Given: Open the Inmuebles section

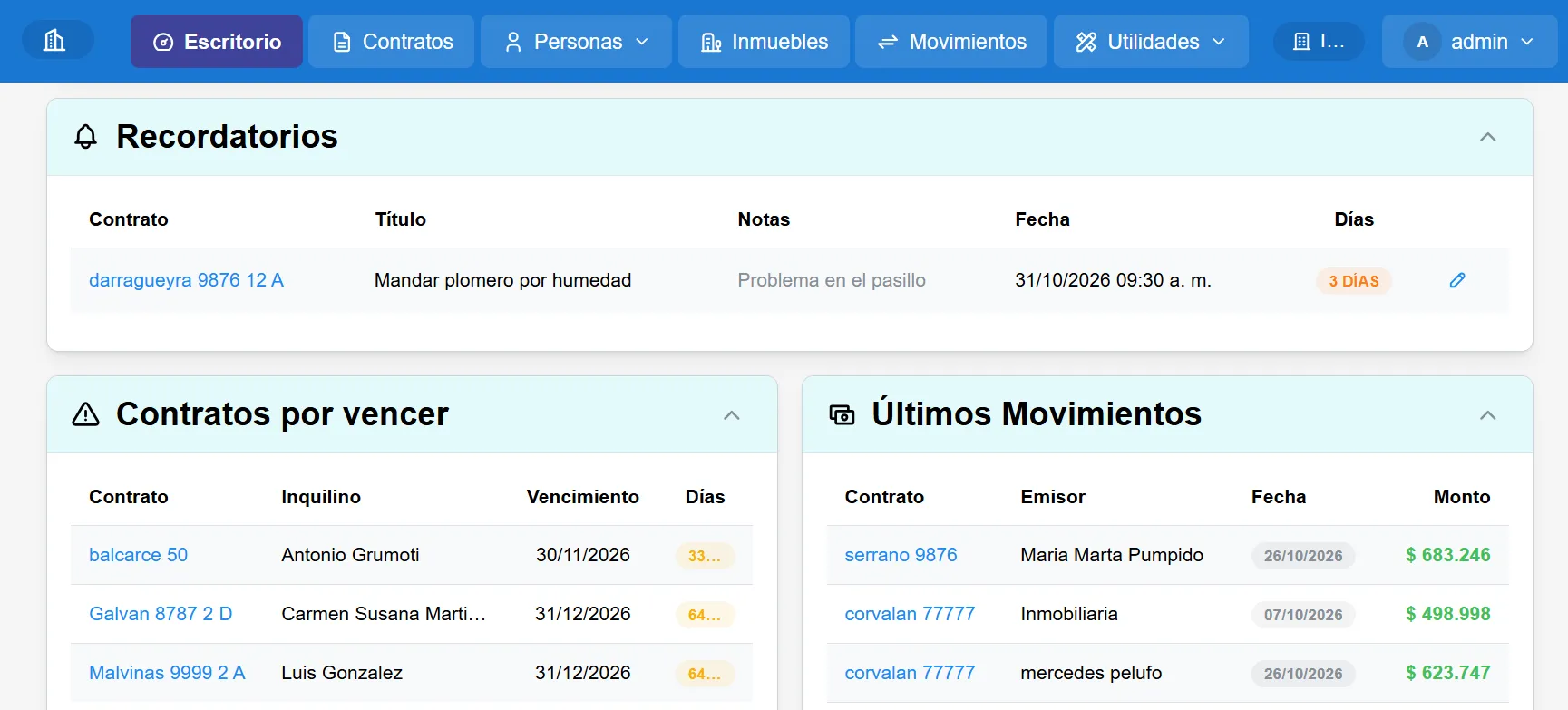Looking at the screenshot, I should (x=765, y=42).
